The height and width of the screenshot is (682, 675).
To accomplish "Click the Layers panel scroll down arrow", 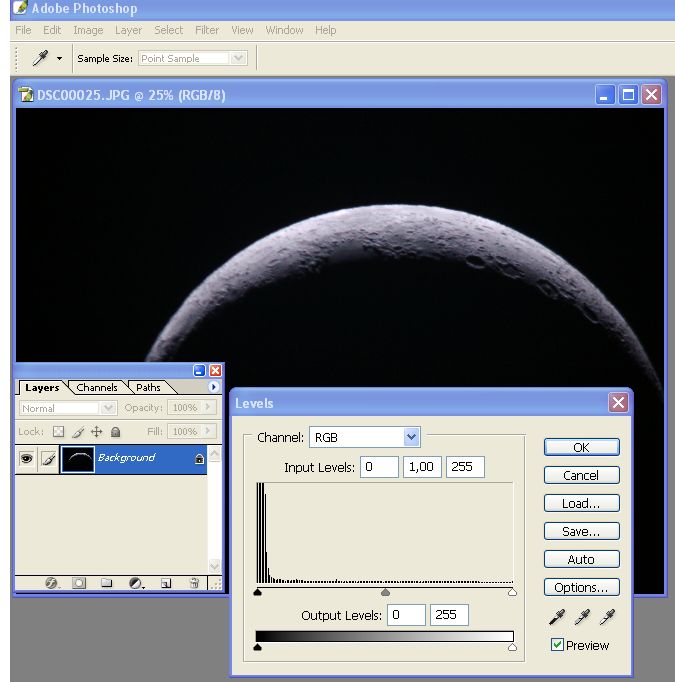I will (215, 565).
